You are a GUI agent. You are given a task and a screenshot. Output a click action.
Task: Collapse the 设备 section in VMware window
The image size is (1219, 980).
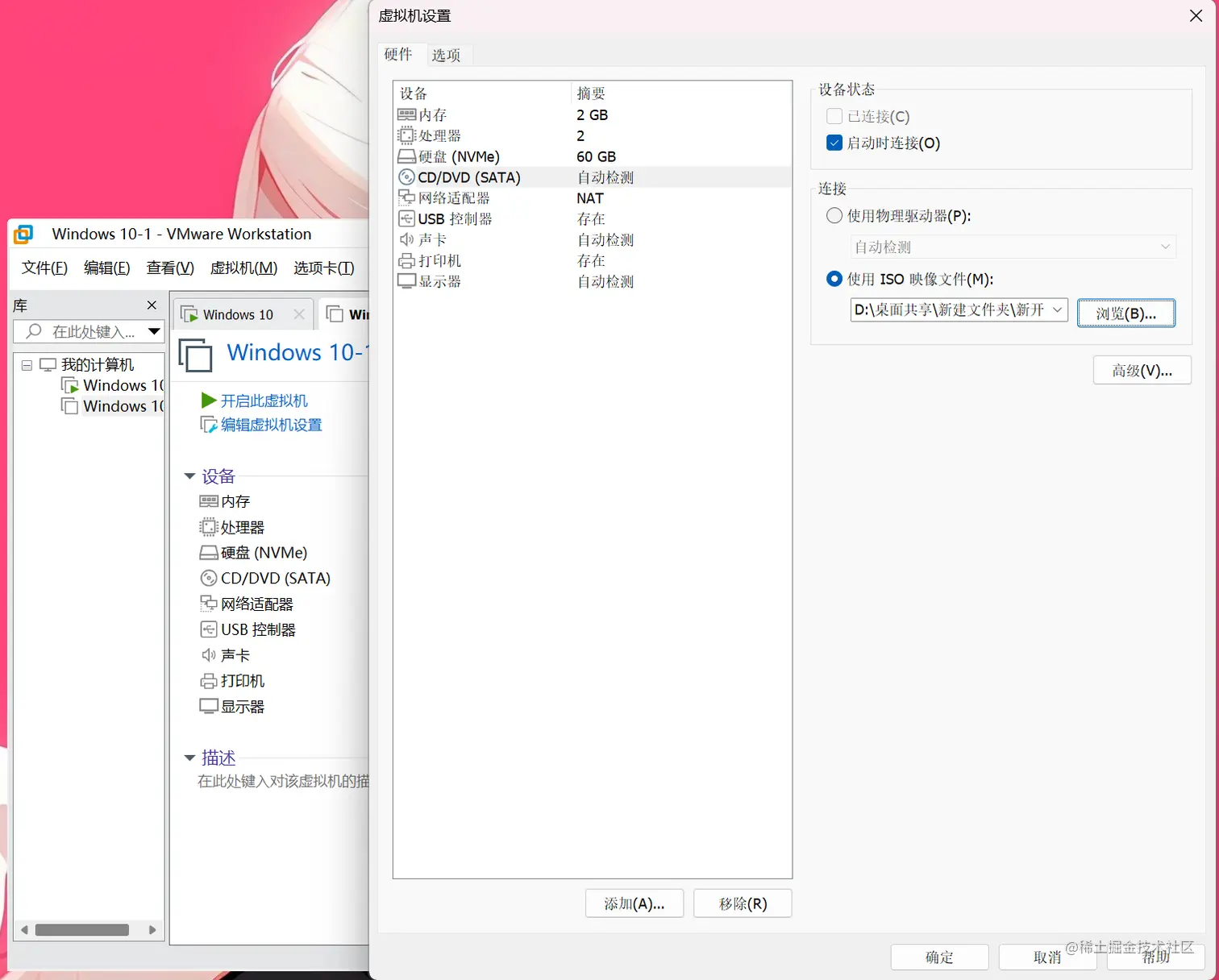click(190, 476)
